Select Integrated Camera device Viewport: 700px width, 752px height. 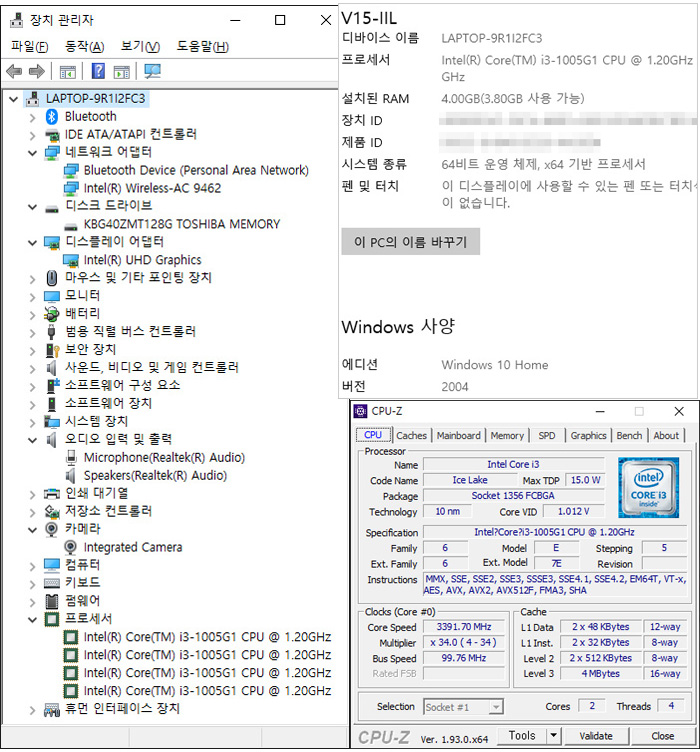point(133,548)
